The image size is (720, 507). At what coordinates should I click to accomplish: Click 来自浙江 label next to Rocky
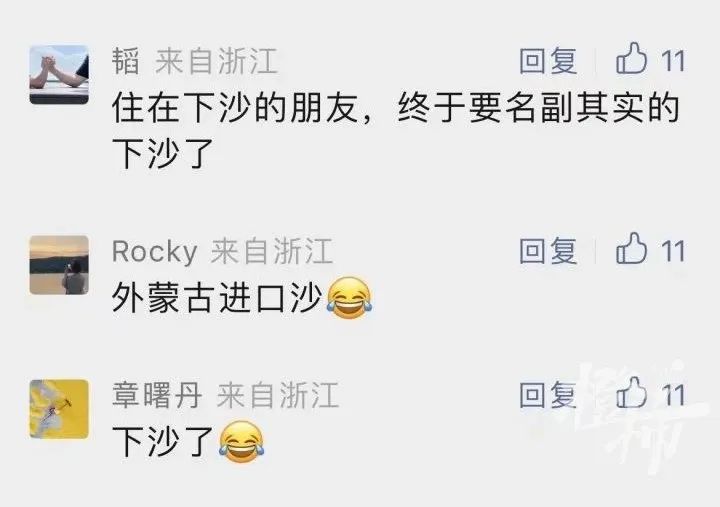272,251
